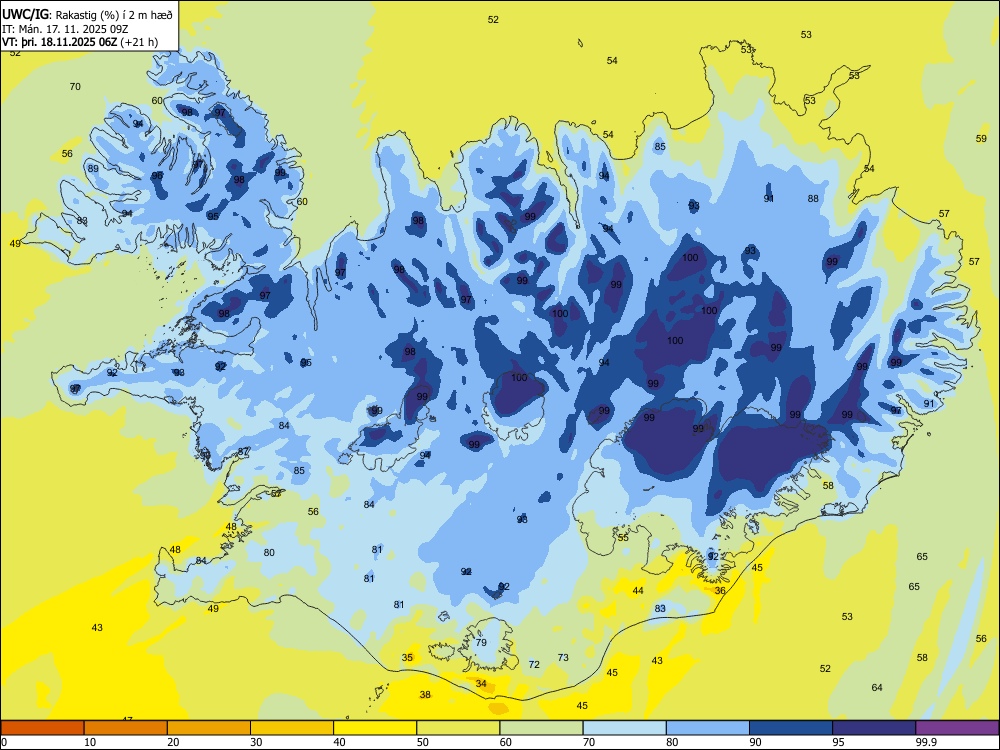Click the '64' humidity value over the sea
Screen dimensions: 1000x750
click(878, 688)
